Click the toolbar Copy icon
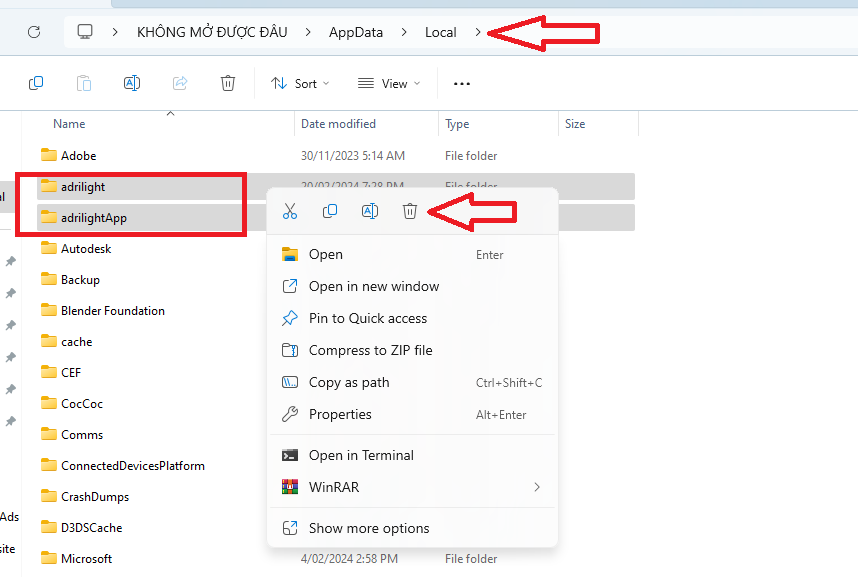858x577 pixels. (x=36, y=83)
